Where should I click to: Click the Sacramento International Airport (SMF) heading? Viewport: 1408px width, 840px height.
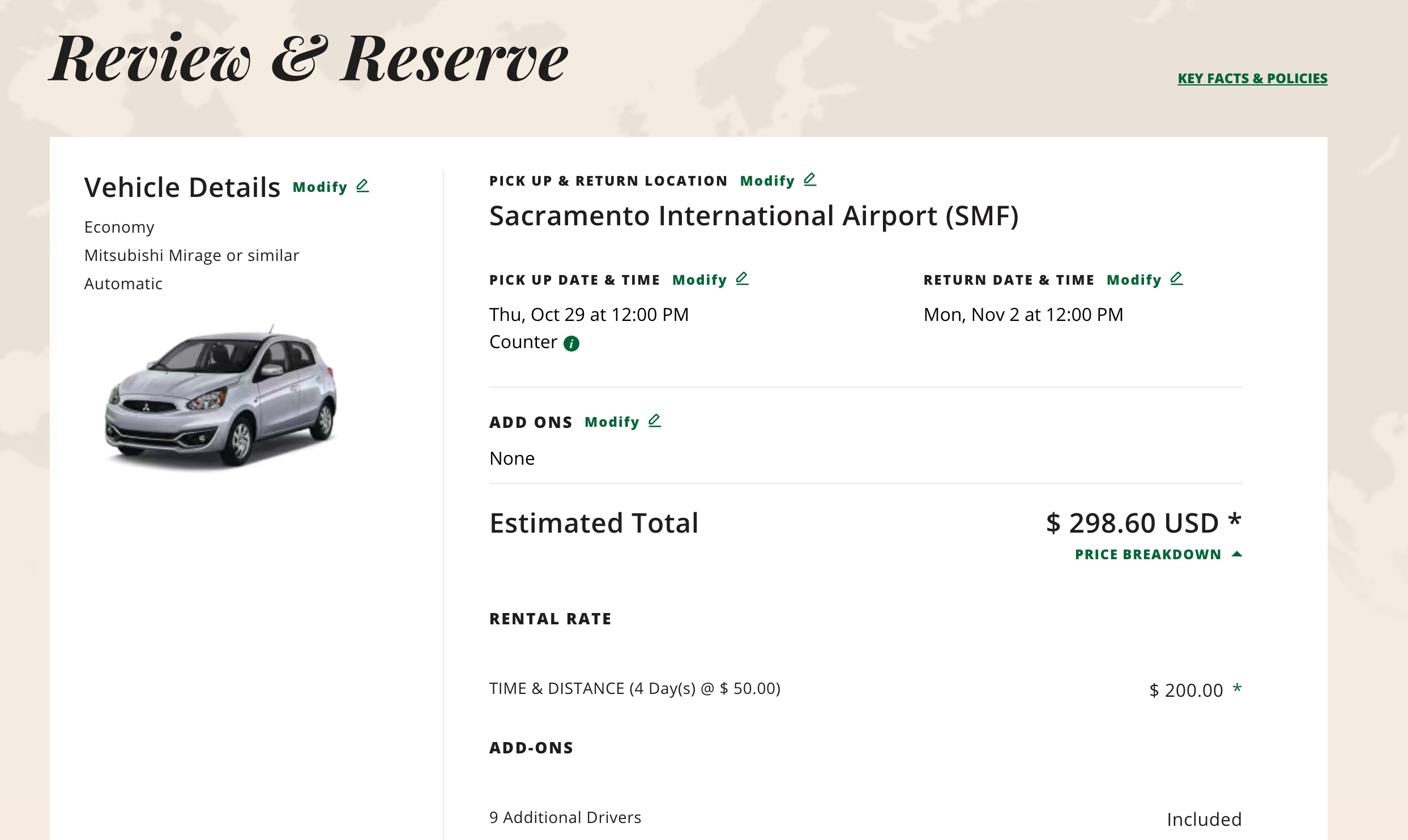(754, 216)
